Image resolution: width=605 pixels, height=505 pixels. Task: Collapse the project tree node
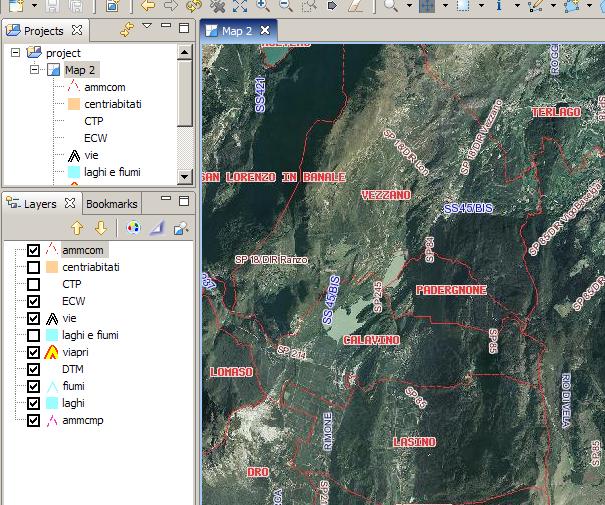coord(15,52)
